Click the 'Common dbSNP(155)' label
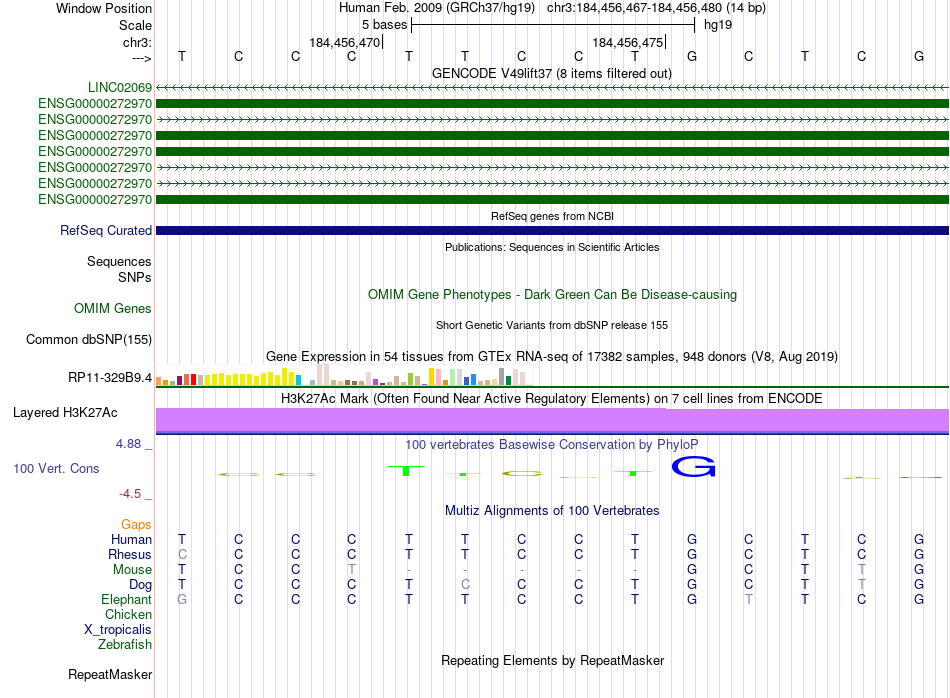Image resolution: width=950 pixels, height=698 pixels. (89, 339)
